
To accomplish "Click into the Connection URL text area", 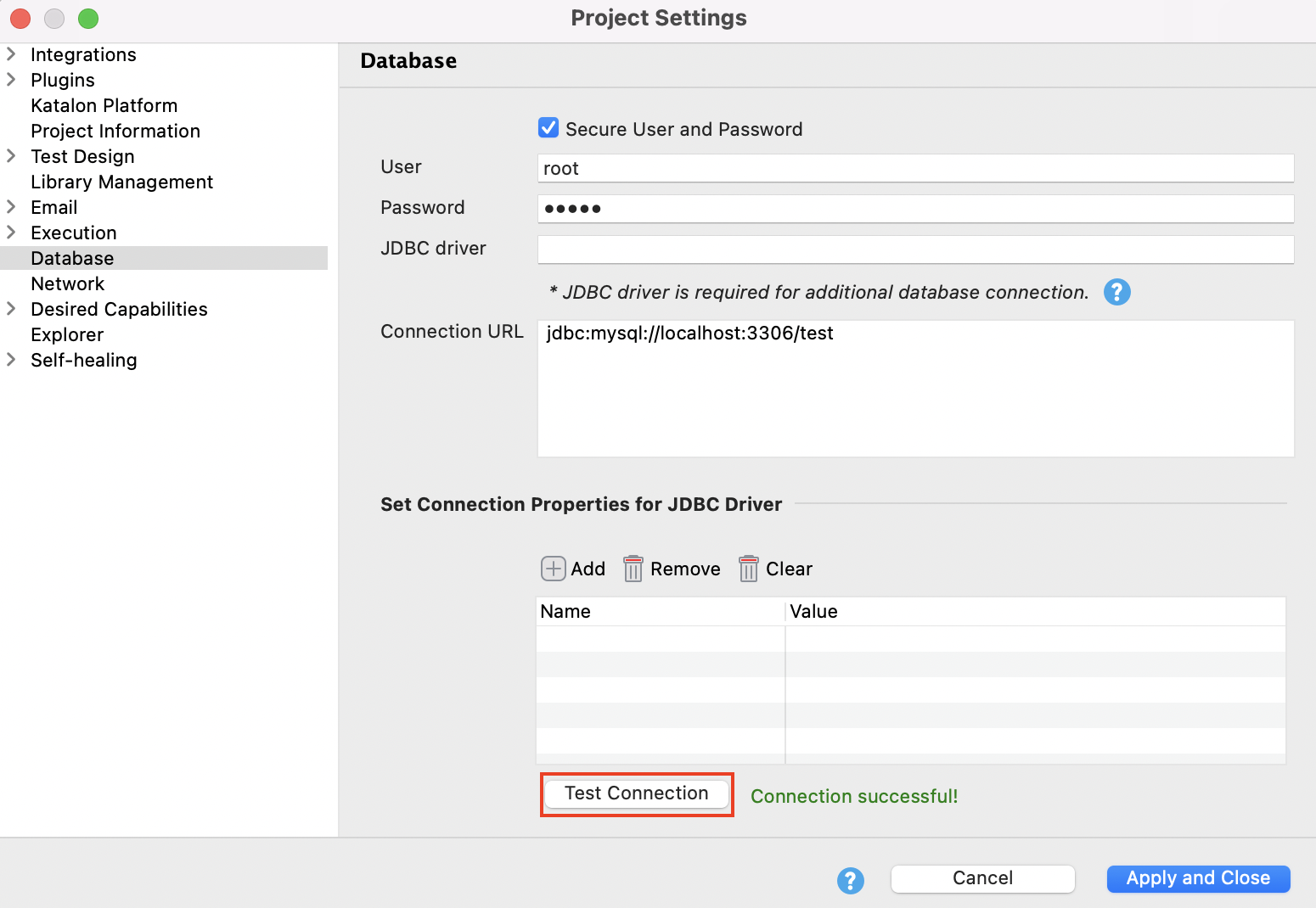I will coord(915,389).
